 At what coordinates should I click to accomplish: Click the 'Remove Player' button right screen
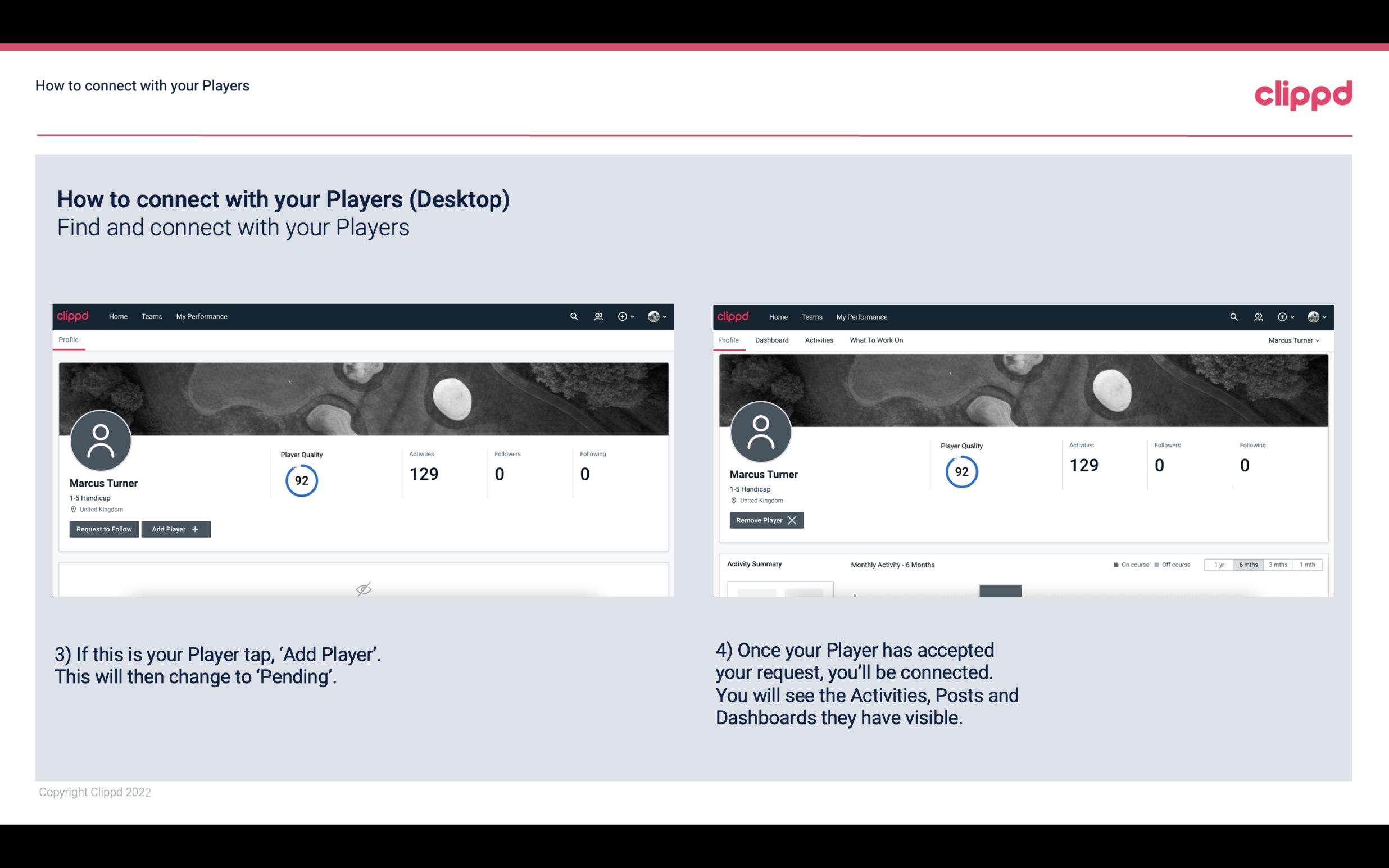pyautogui.click(x=764, y=520)
